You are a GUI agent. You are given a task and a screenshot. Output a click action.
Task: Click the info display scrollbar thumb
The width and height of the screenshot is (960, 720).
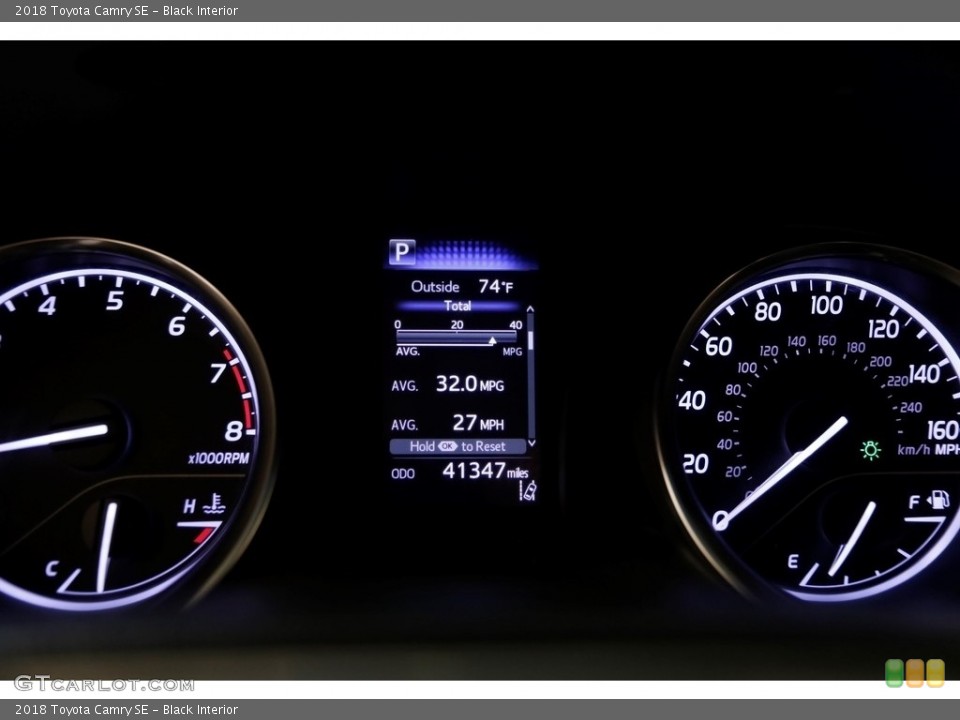tap(531, 340)
